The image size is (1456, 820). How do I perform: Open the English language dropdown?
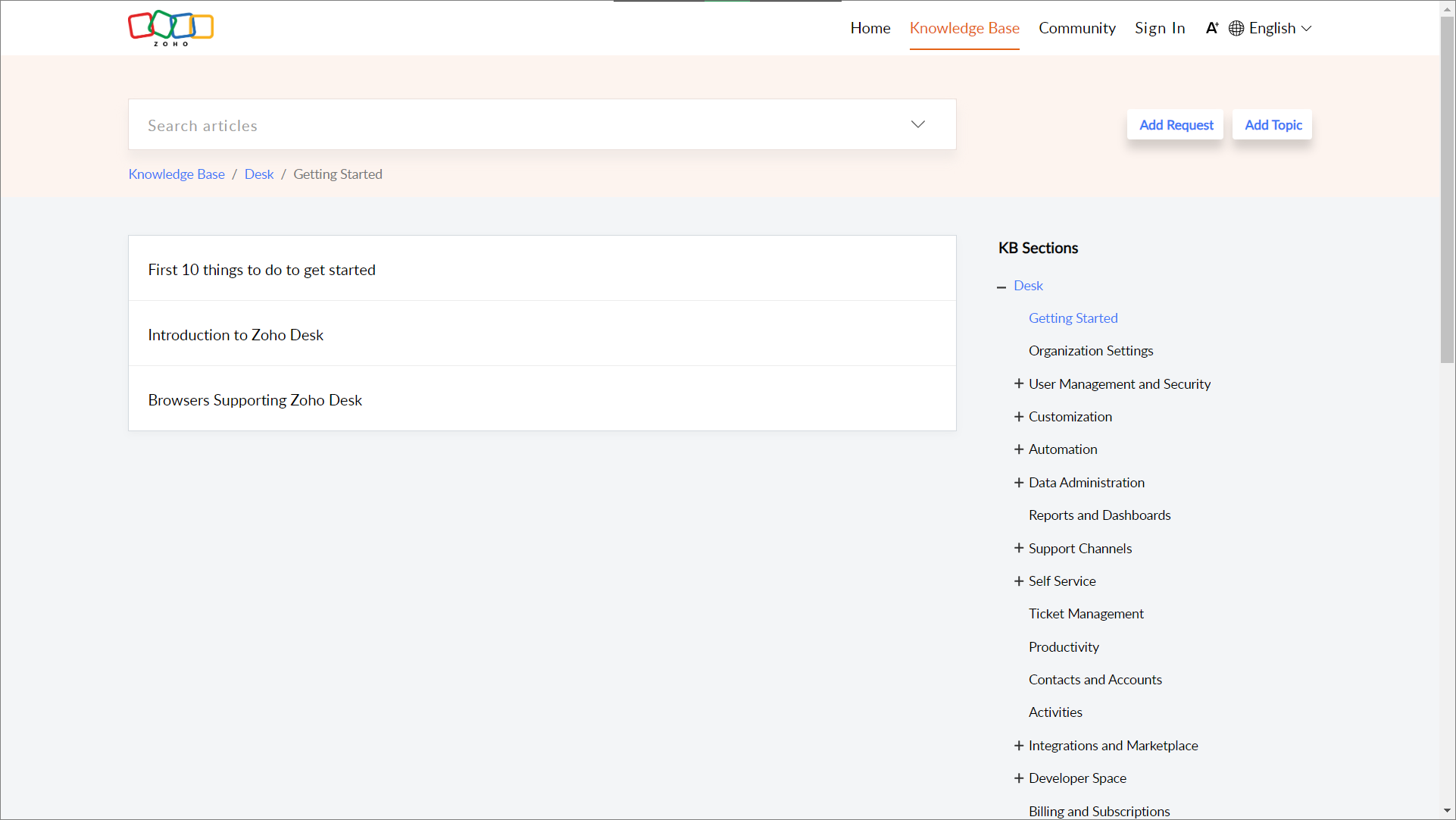[x=1280, y=28]
